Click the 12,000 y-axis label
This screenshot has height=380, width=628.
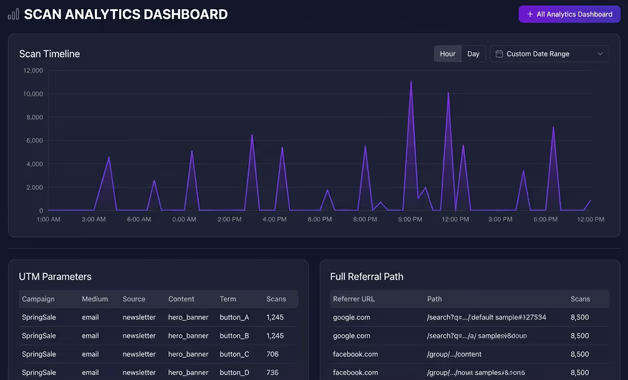pos(33,70)
